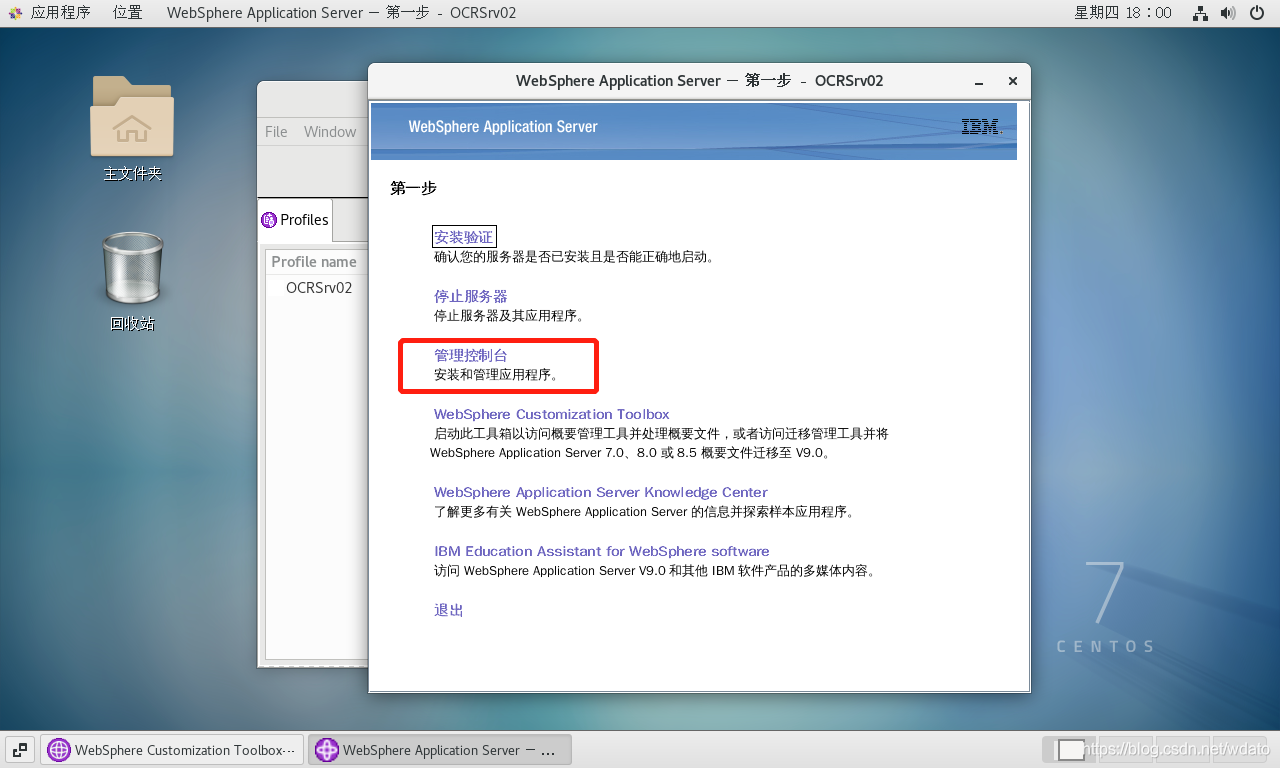Click the power icon in top bar
This screenshot has height=768, width=1280.
1258,13
